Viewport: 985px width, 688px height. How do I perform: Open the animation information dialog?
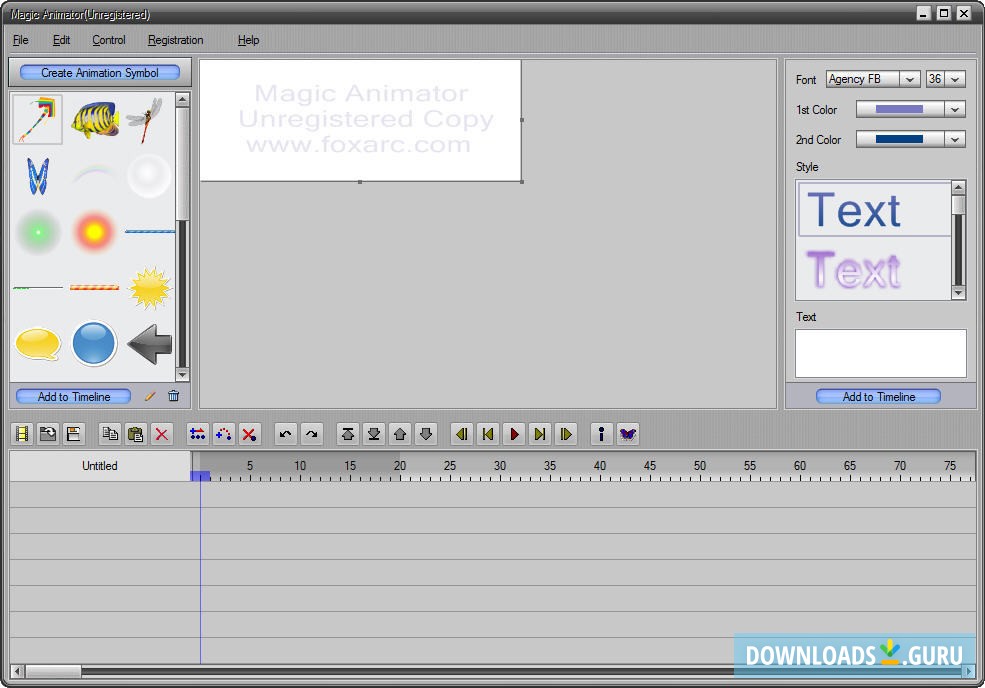[x=600, y=434]
